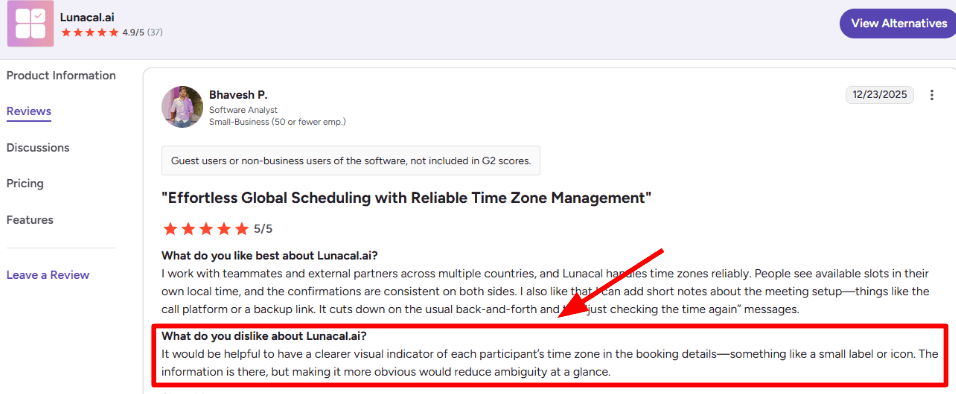This screenshot has height=394, width=956.
Task: Click the Leave a Review link
Action: coord(48,275)
